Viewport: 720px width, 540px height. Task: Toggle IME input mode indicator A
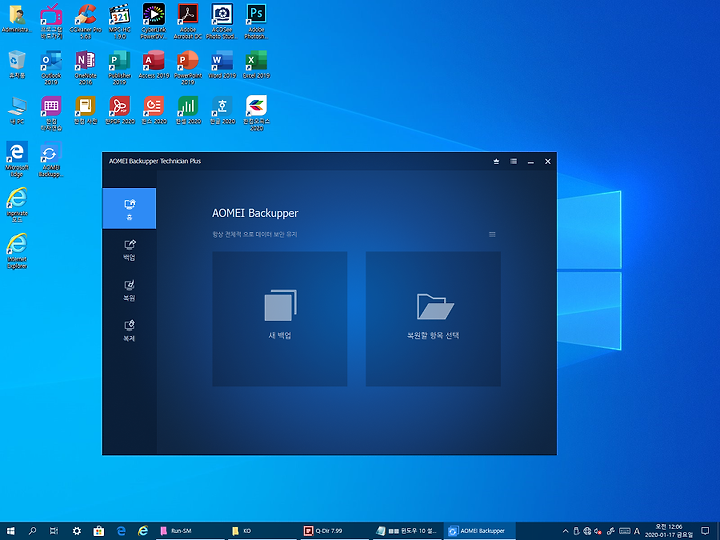coord(637,531)
